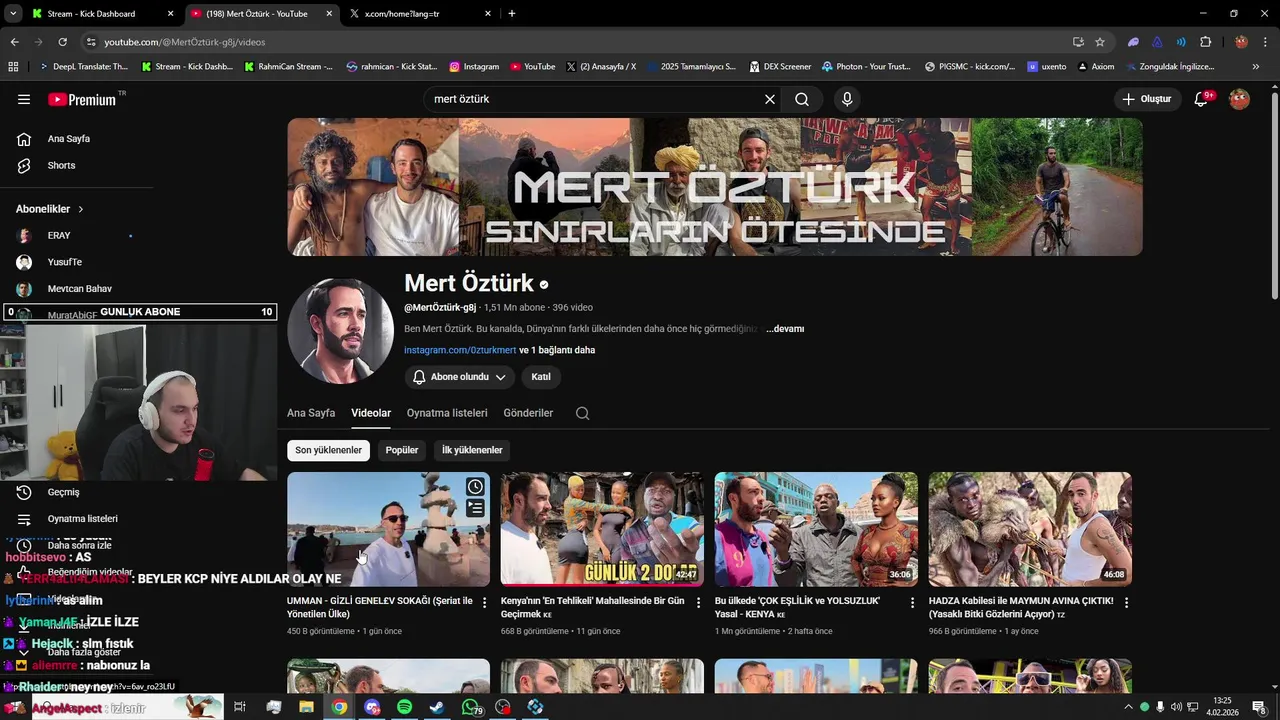1280x720 pixels.
Task: Open a new browser tab
Action: coord(512,14)
